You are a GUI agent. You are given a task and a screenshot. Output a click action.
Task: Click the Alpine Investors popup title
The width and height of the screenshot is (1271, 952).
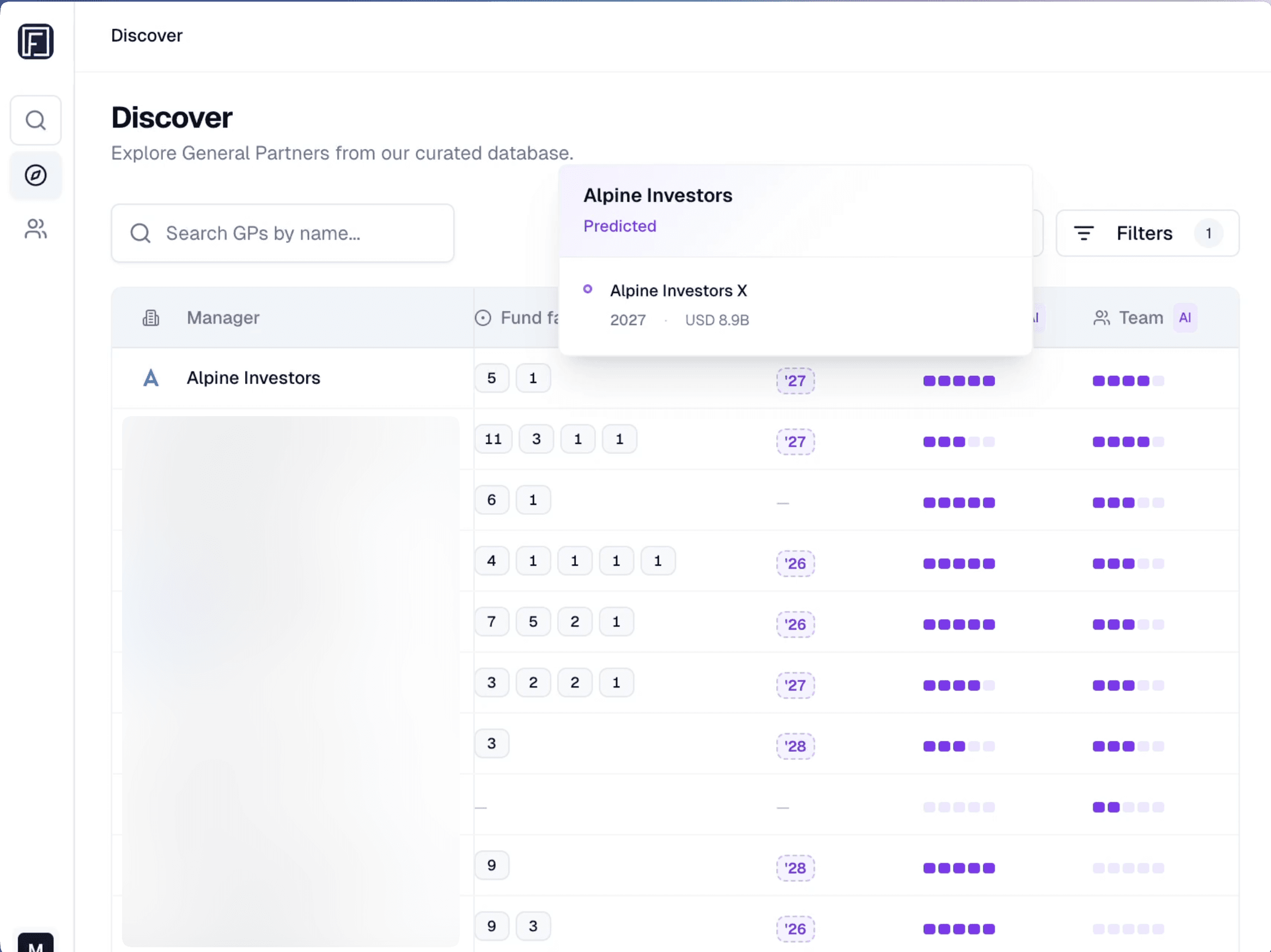658,196
